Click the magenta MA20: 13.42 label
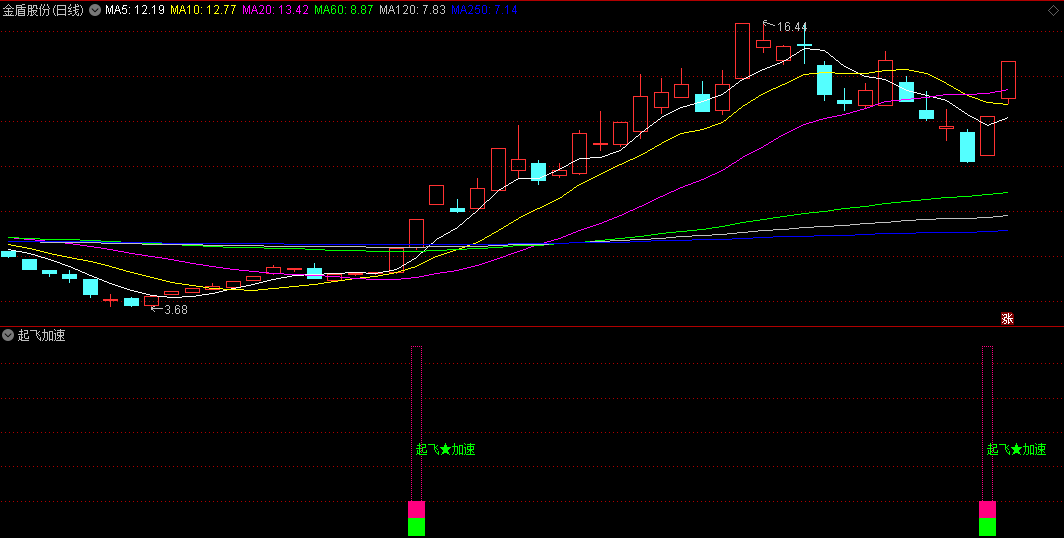The height and width of the screenshot is (538, 1064). click(275, 10)
